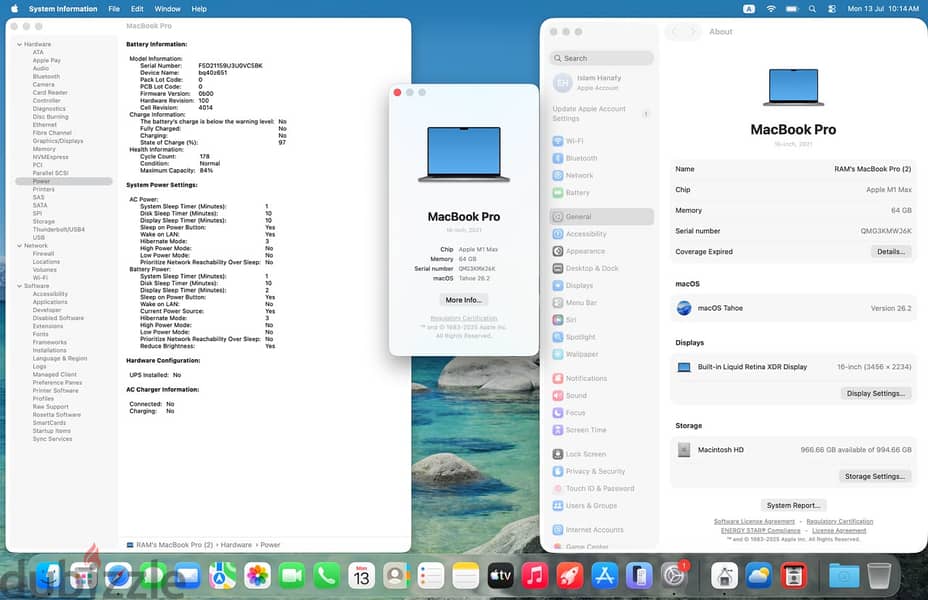Select General in Settings sidebar
Screen dimensions: 928x600
coord(601,217)
